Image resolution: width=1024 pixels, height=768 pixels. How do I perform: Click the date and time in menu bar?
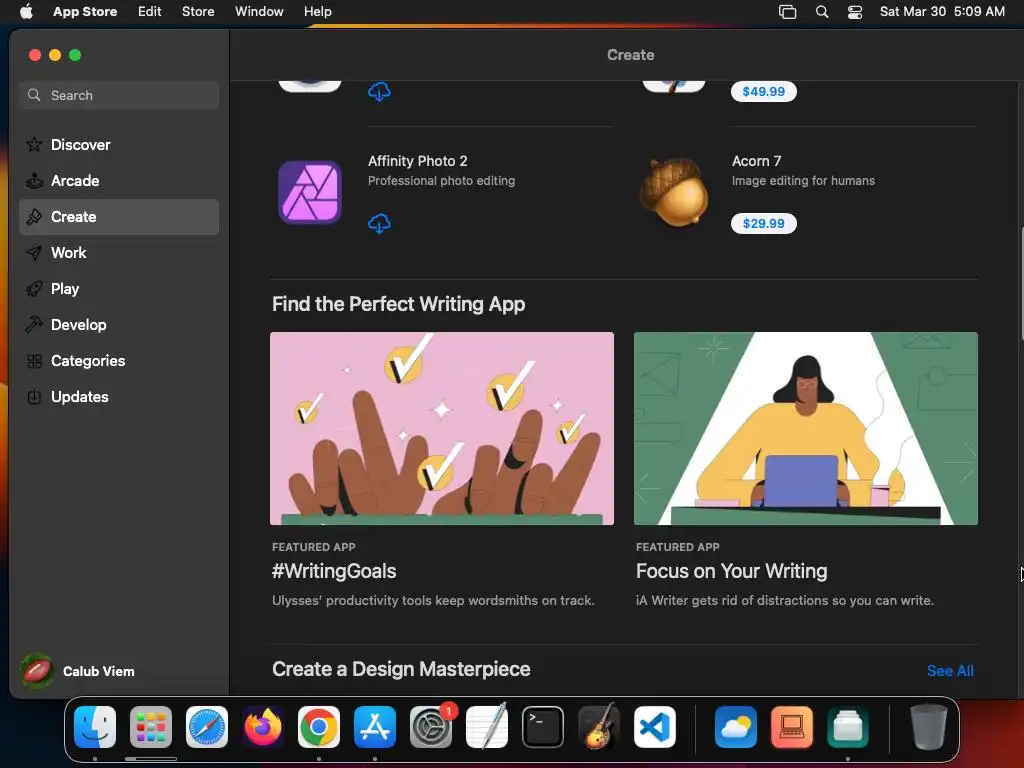[x=942, y=11]
